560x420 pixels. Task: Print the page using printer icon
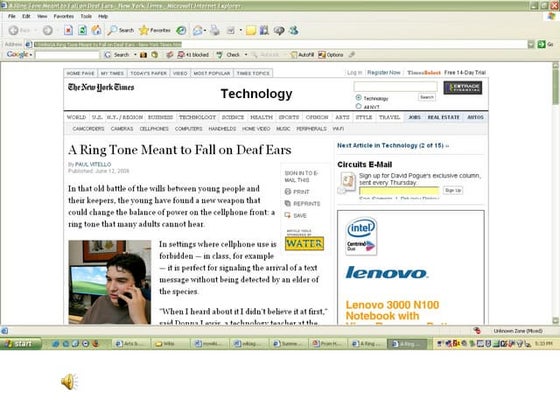click(x=215, y=31)
